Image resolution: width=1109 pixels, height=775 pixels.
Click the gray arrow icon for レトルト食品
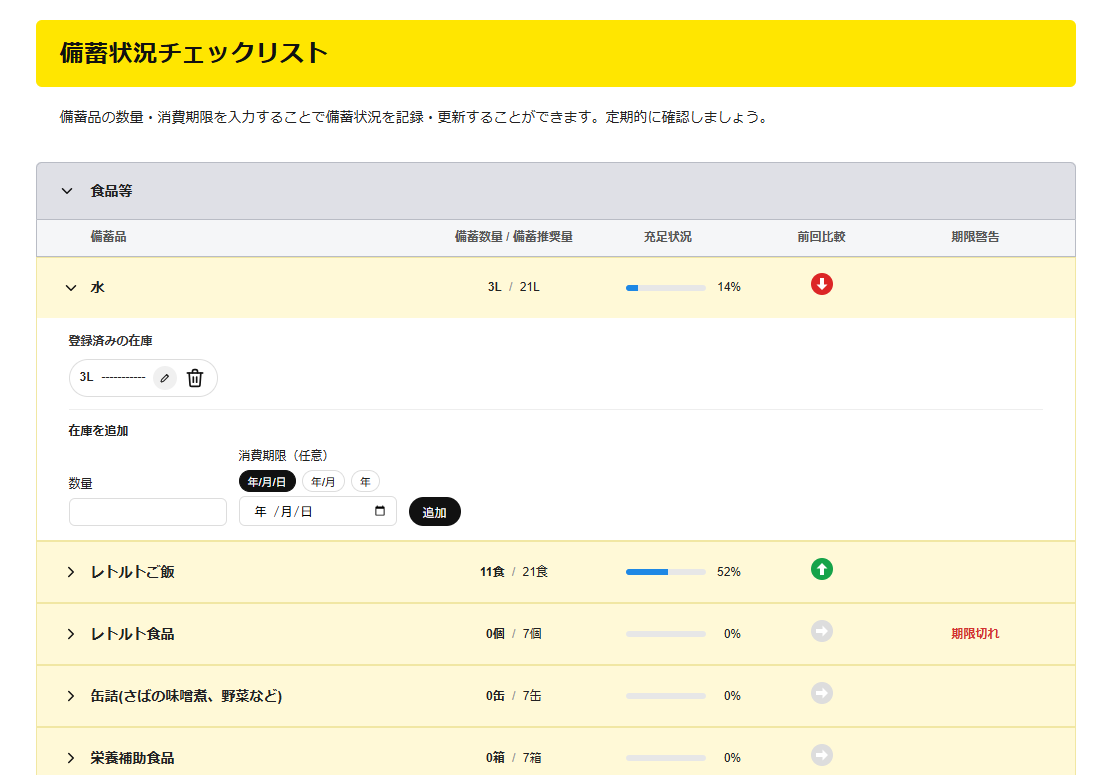pyautogui.click(x=822, y=632)
